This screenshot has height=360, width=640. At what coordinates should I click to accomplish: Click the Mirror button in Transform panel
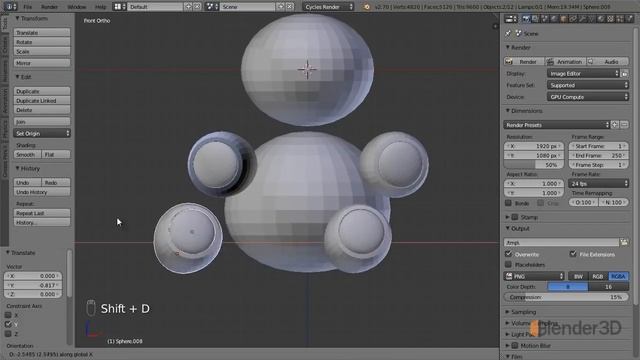coord(42,63)
